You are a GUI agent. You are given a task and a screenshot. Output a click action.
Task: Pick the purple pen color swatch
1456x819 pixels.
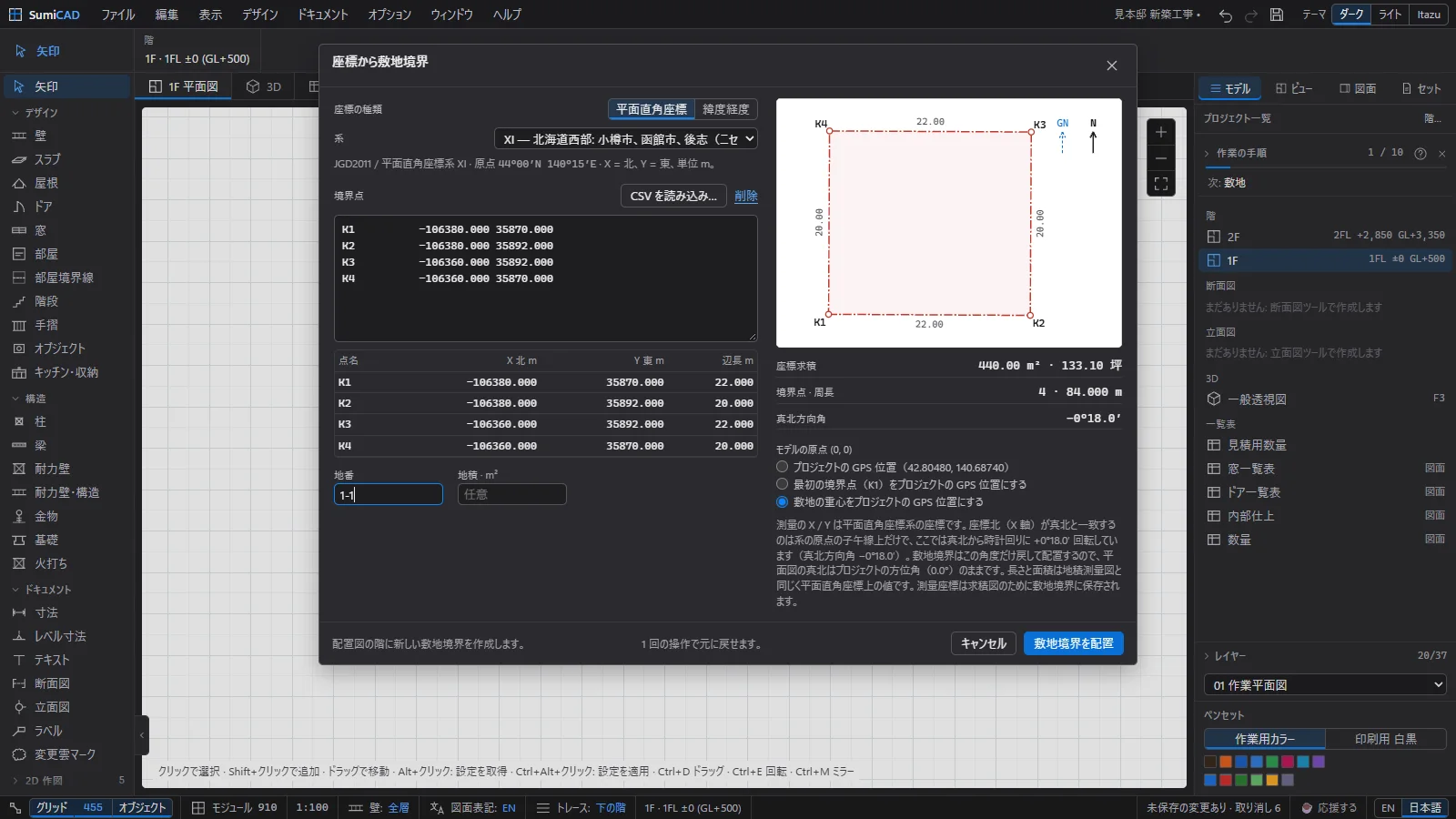point(1319,762)
